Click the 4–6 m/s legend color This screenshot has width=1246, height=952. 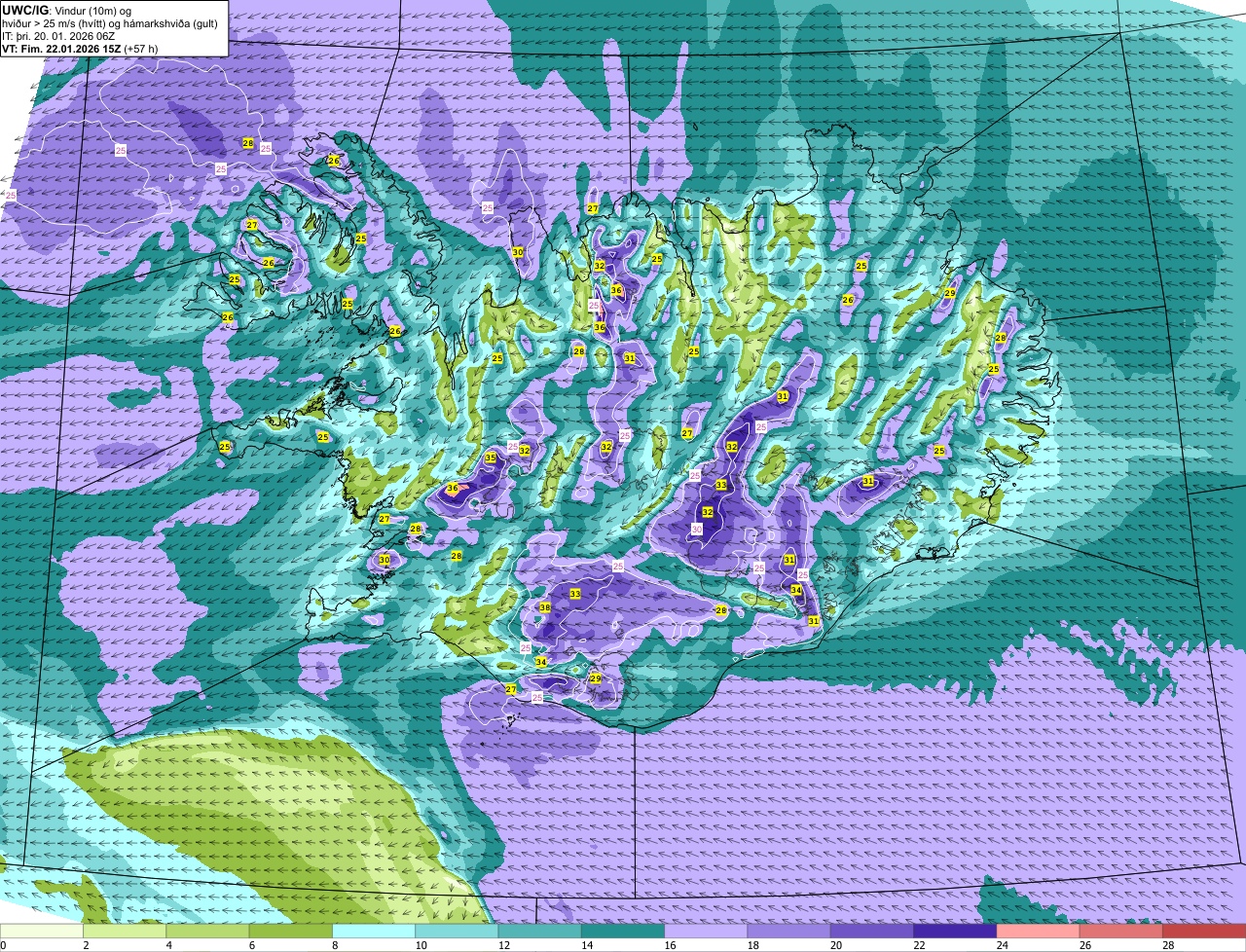207,932
